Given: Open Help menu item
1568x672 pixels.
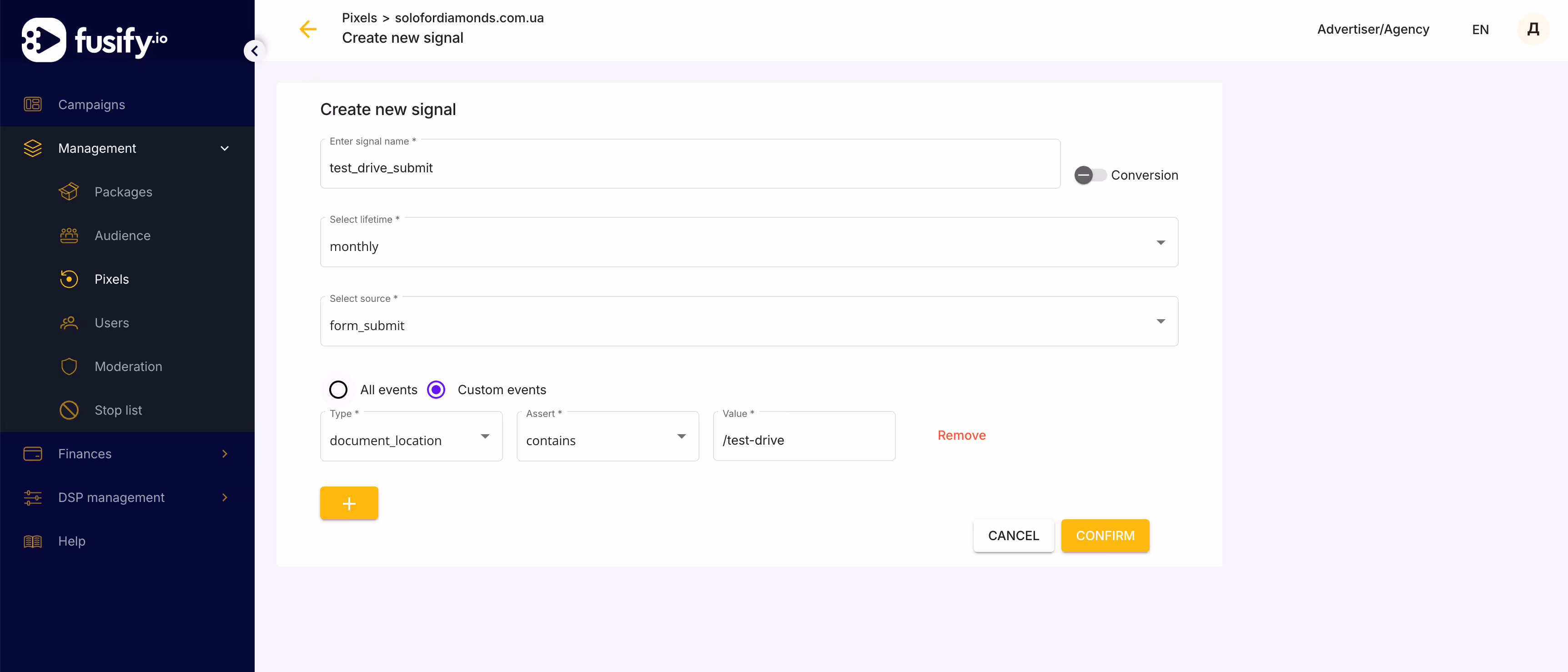Looking at the screenshot, I should [x=127, y=541].
